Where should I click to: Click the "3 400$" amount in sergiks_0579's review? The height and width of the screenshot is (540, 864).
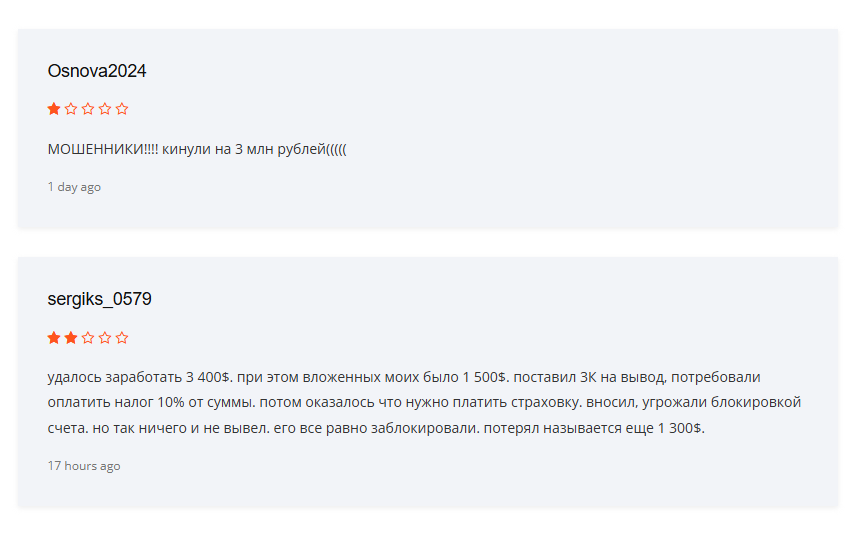coord(209,378)
